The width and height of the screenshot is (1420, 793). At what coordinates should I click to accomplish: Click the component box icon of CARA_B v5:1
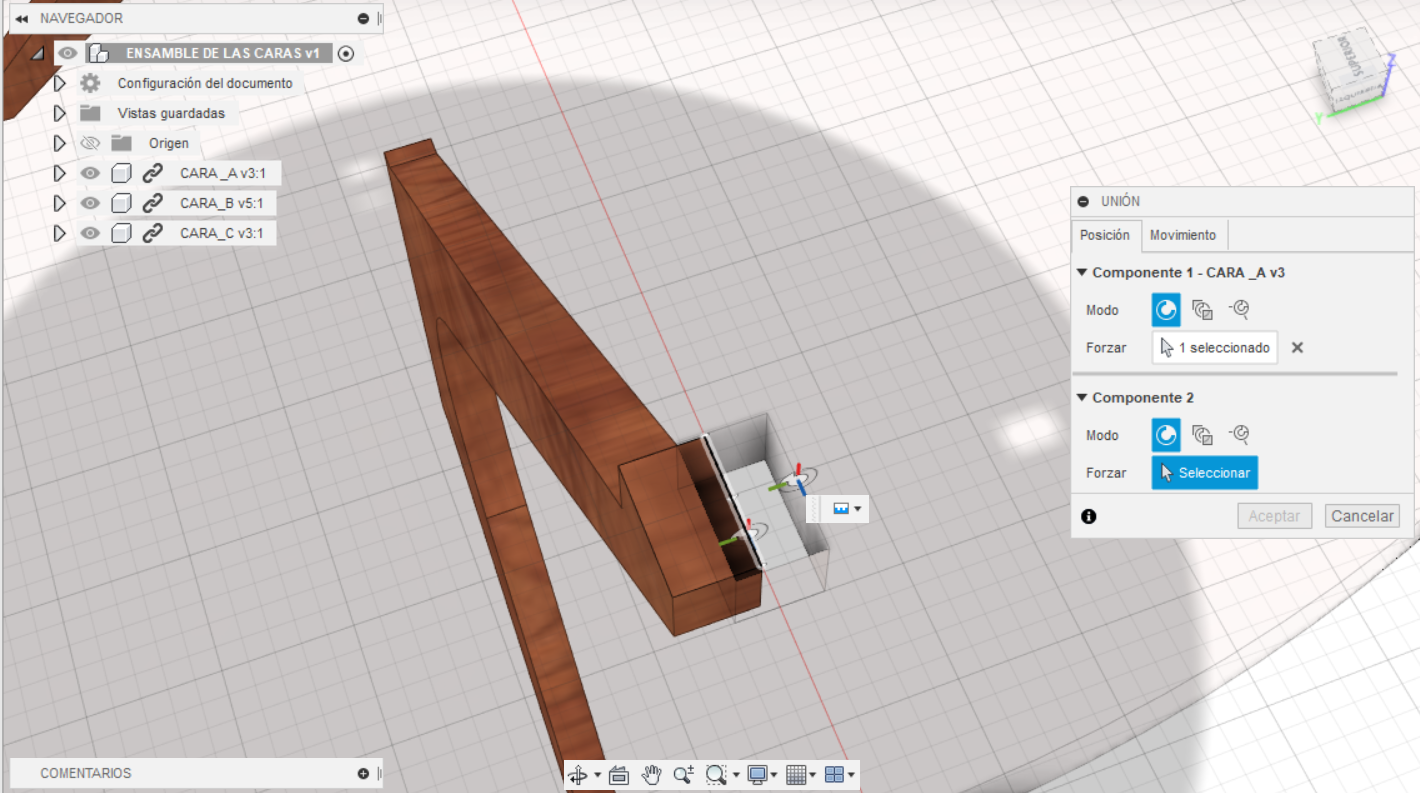[121, 203]
